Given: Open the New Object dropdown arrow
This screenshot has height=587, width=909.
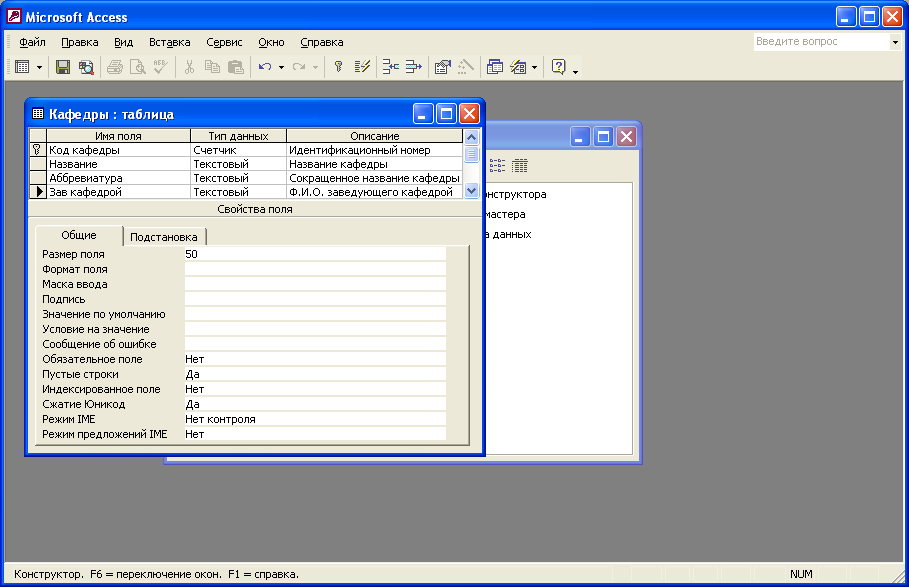Looking at the screenshot, I should (x=535, y=68).
